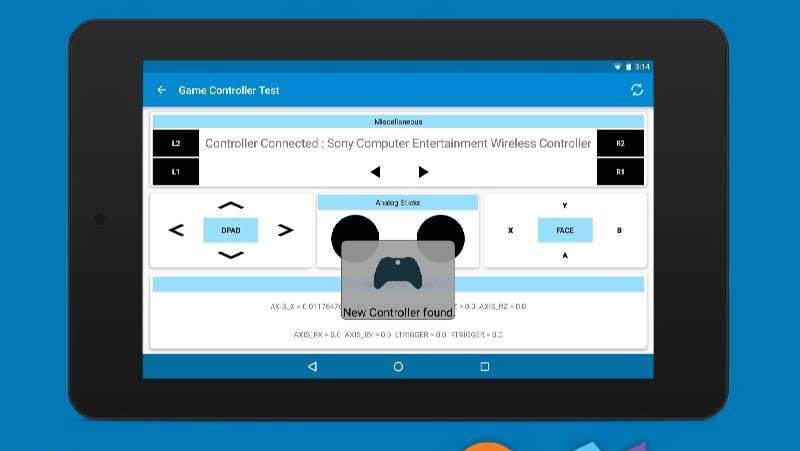
Task: Click the DPAD center label
Action: click(231, 230)
